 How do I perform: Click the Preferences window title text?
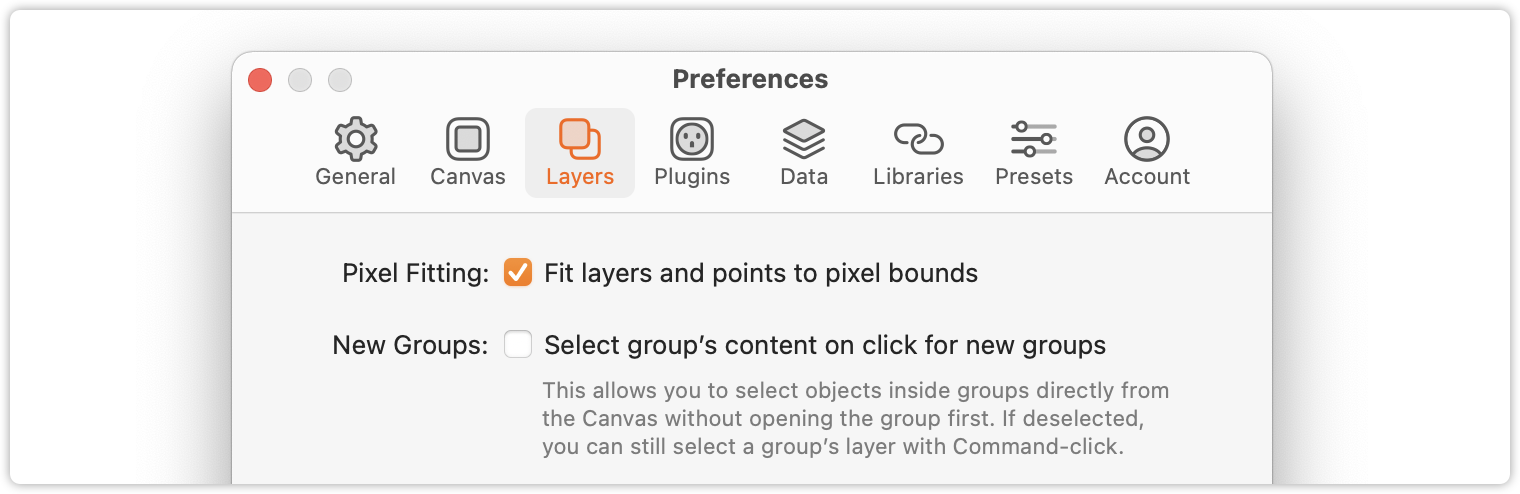750,79
